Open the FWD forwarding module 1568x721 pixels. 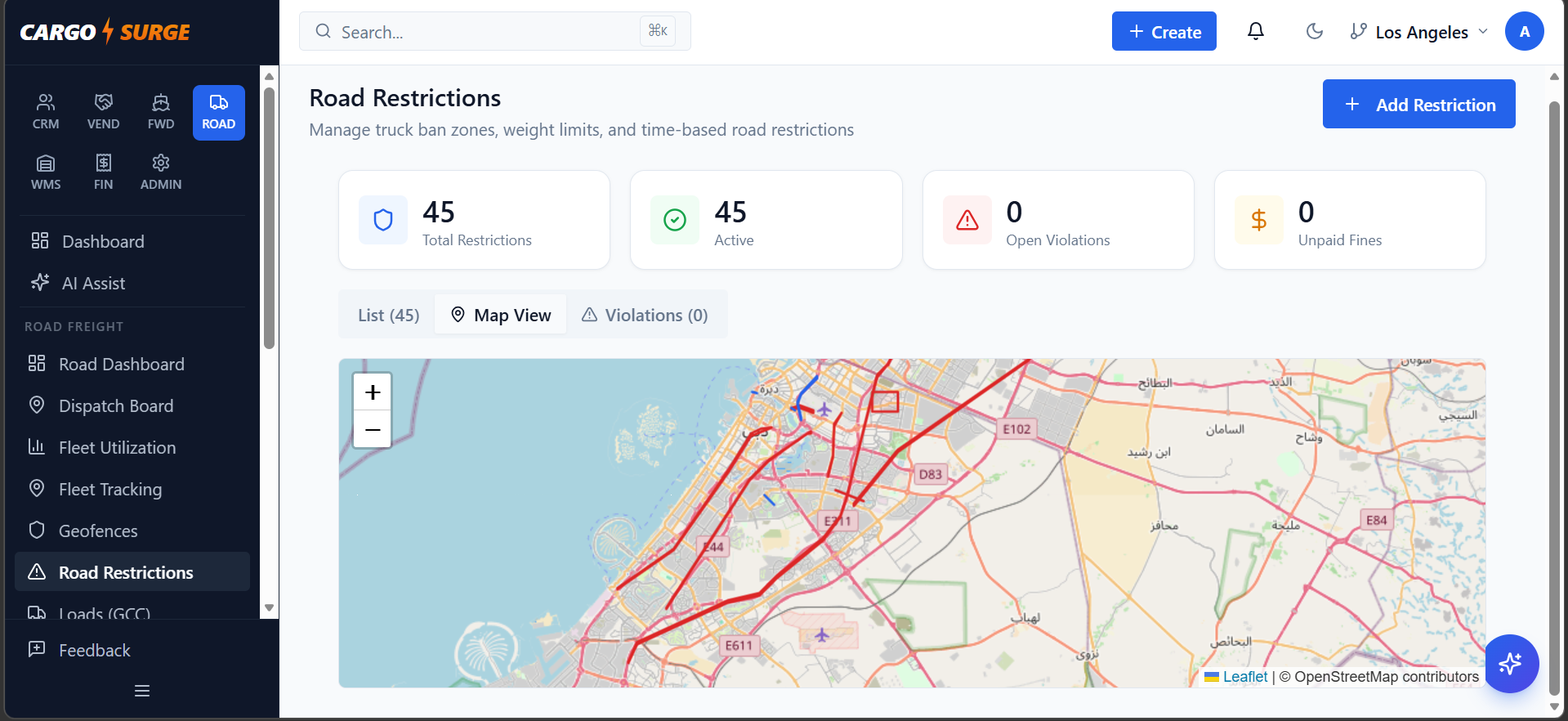point(161,113)
